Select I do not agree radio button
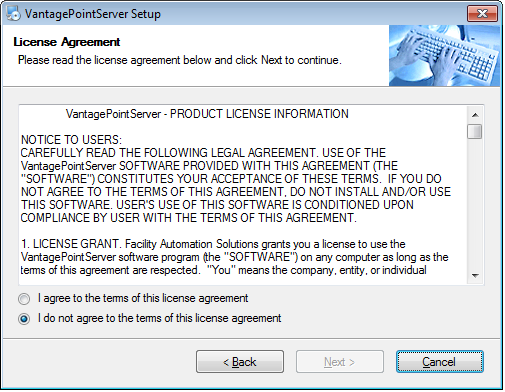This screenshot has height=392, width=505. pos(24,319)
